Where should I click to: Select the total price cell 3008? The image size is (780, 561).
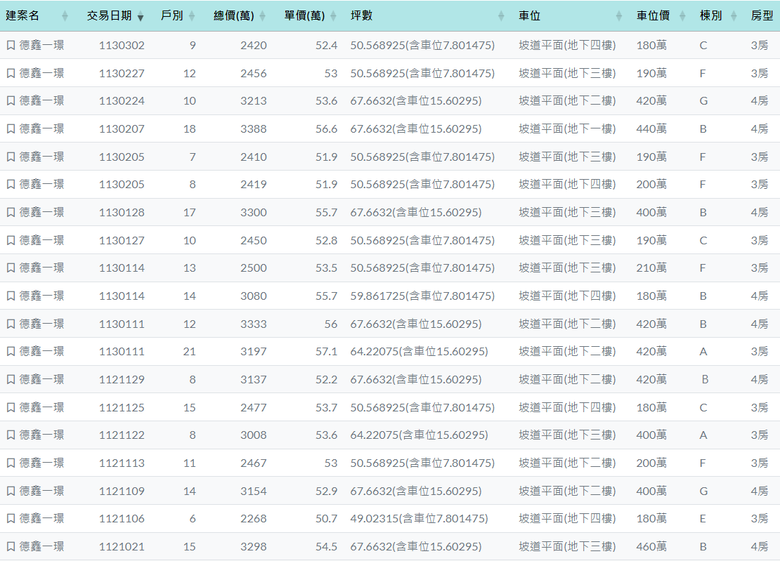254,435
